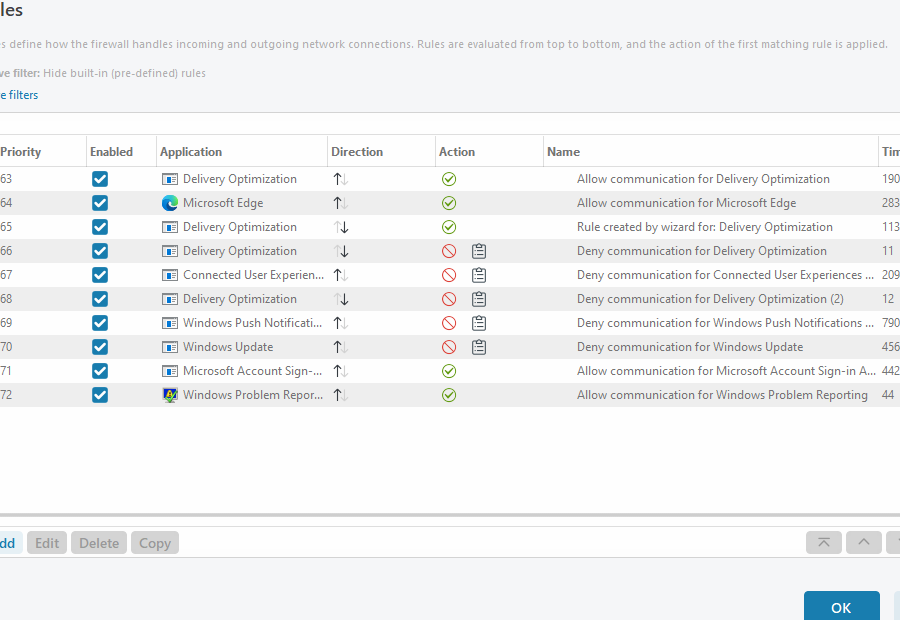Click the allow icon for Windows Problem Reporting
This screenshot has width=900, height=620.
(449, 395)
